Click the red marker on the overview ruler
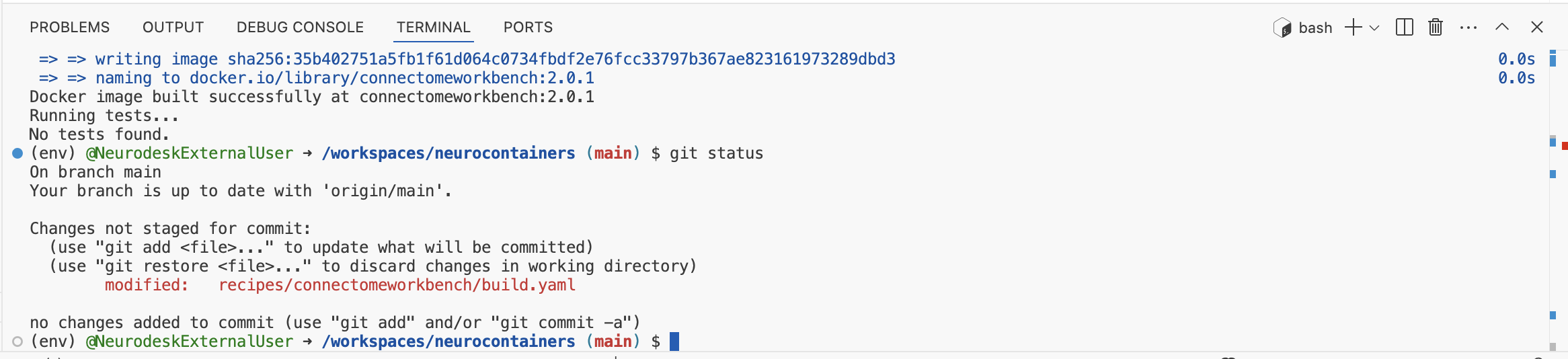 click(1565, 146)
